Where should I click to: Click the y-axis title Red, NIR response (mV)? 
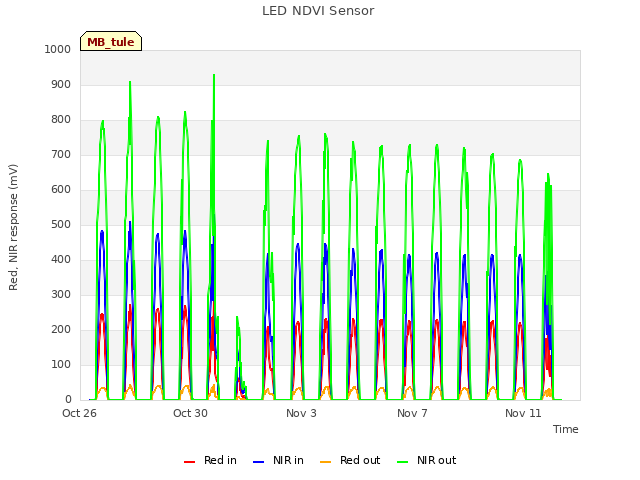pyautogui.click(x=13, y=227)
